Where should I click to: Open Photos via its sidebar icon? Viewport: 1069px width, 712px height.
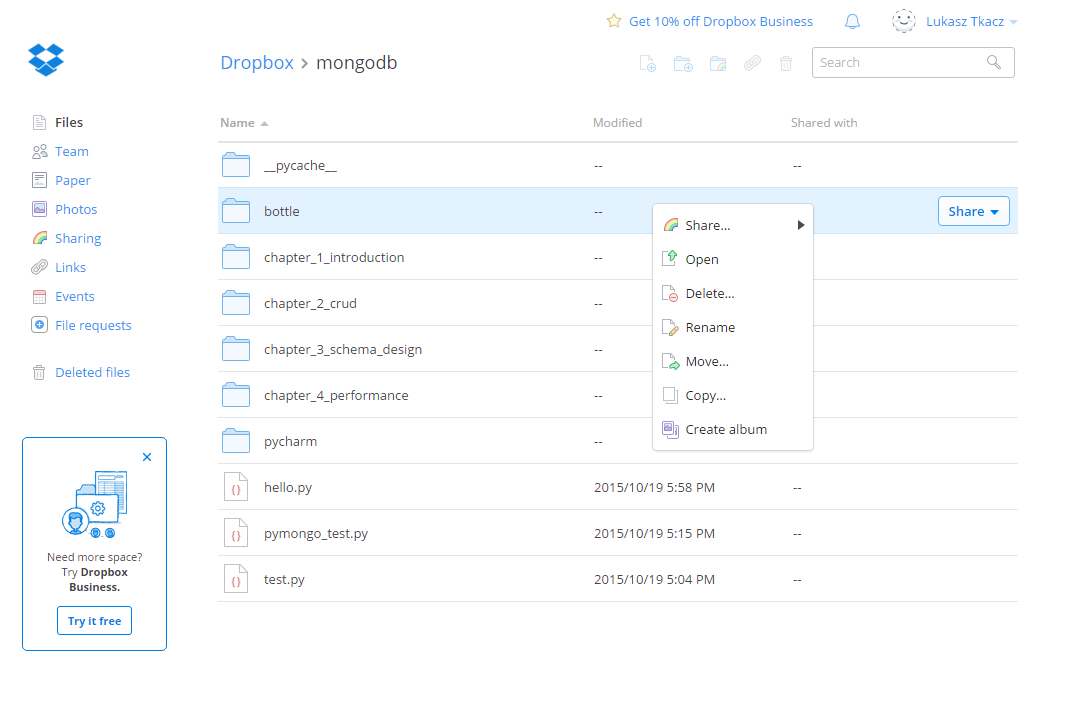(40, 209)
